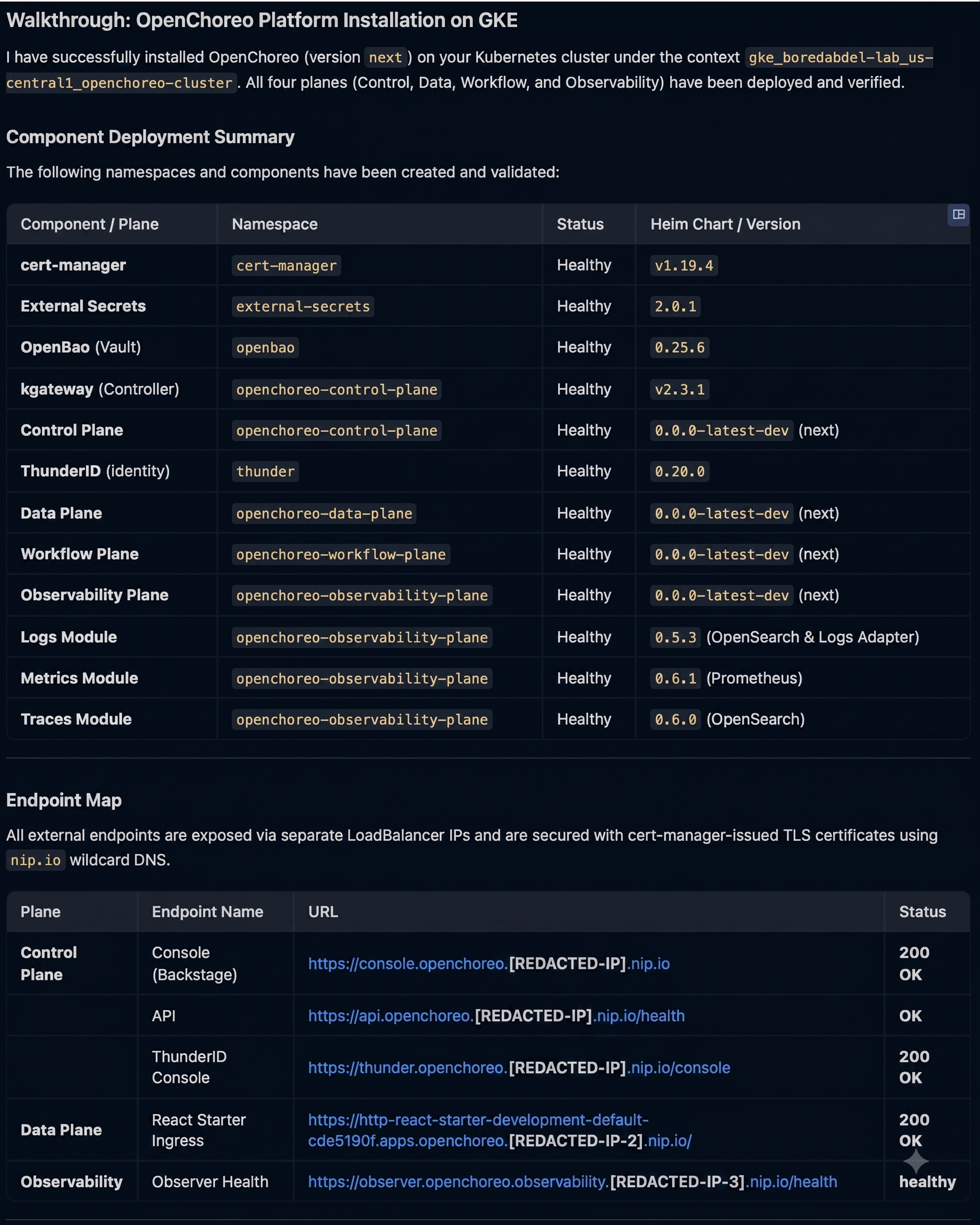The width and height of the screenshot is (980, 1225).
Task: Click the '0.6.1' Prometheus version
Action: (675, 678)
